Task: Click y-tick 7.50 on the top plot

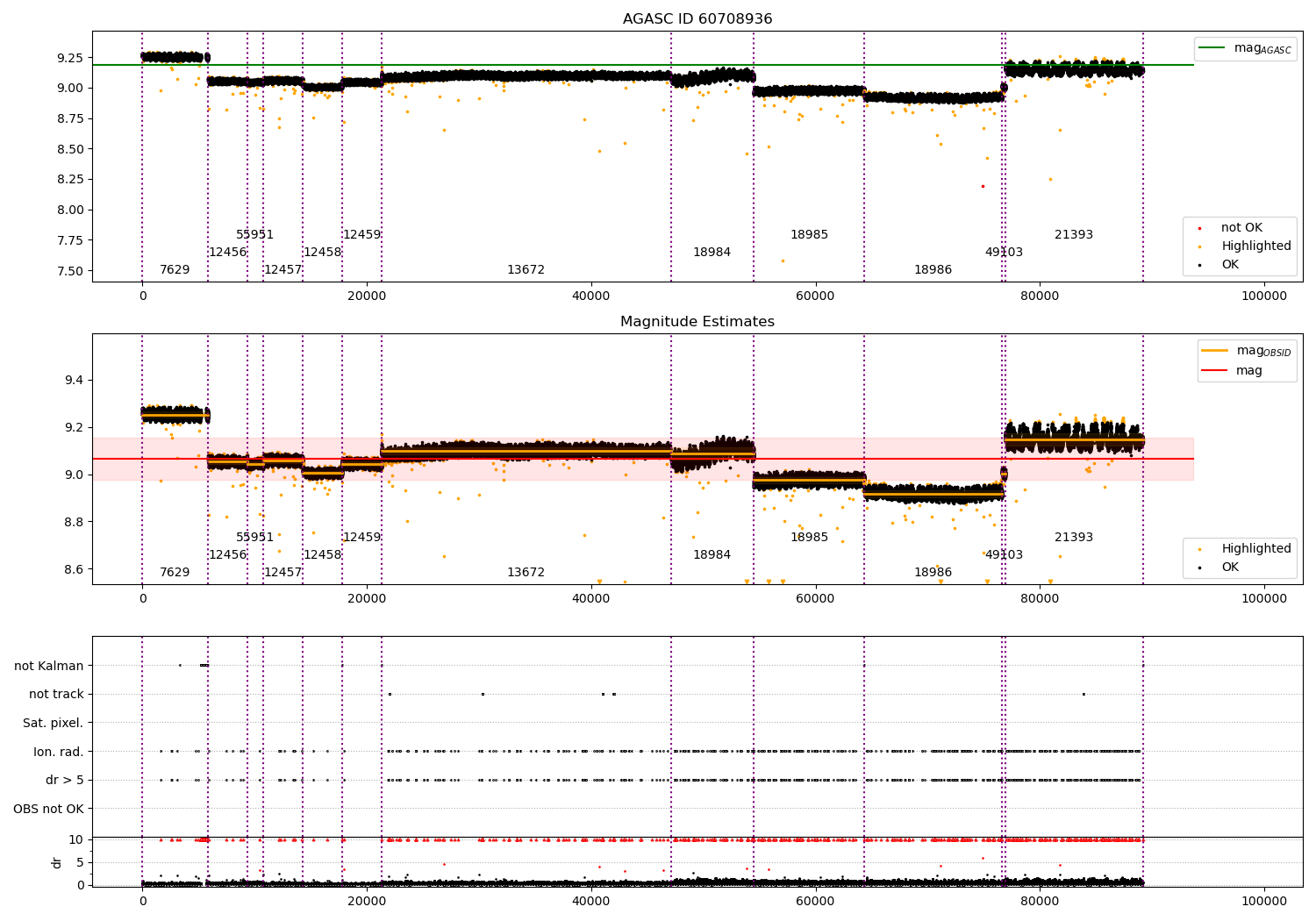Action: click(x=71, y=271)
